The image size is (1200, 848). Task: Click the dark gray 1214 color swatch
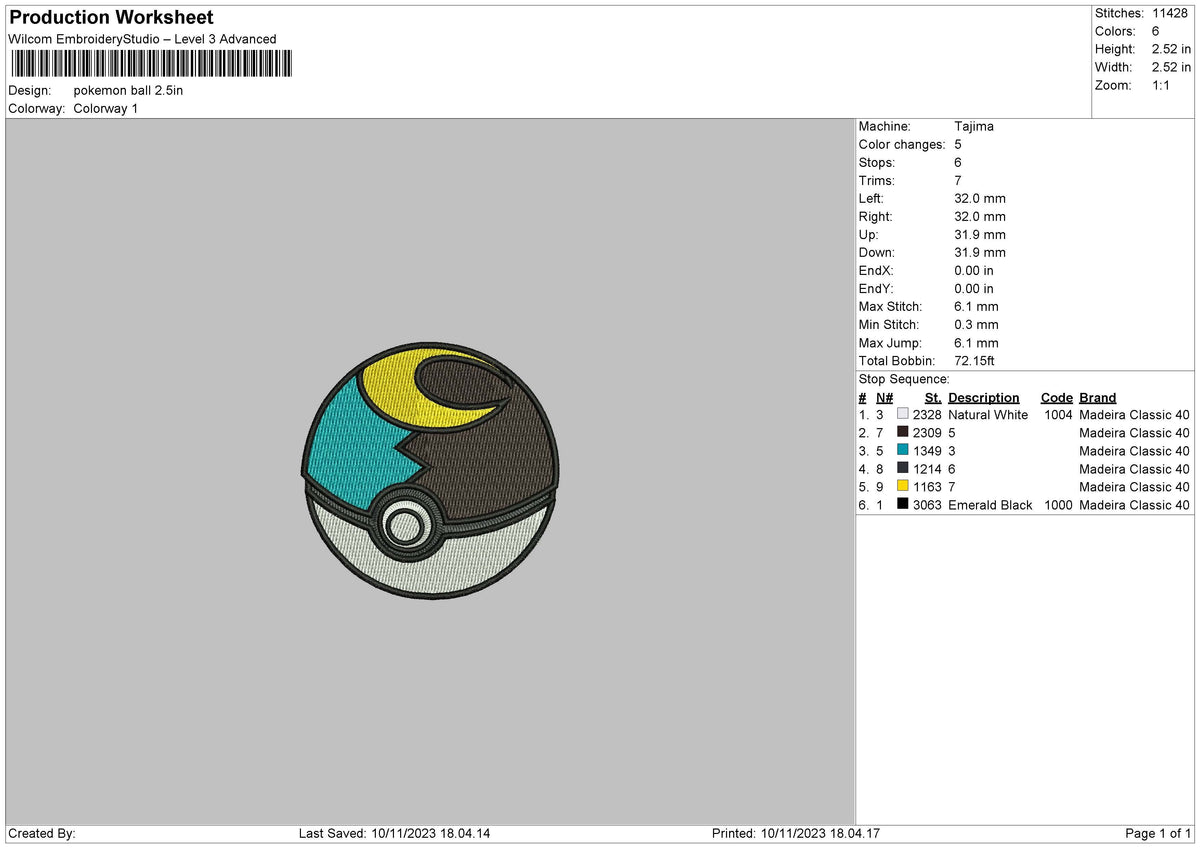pos(903,468)
